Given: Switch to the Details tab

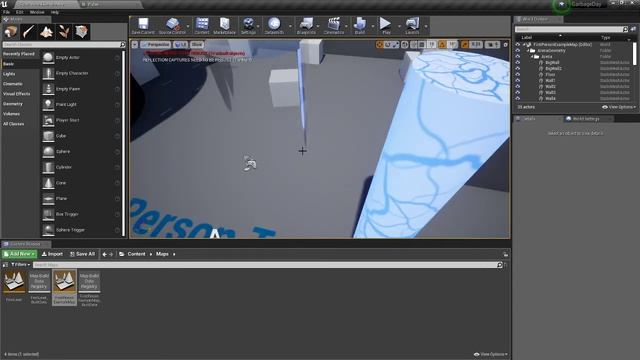Looking at the screenshot, I should pos(529,119).
